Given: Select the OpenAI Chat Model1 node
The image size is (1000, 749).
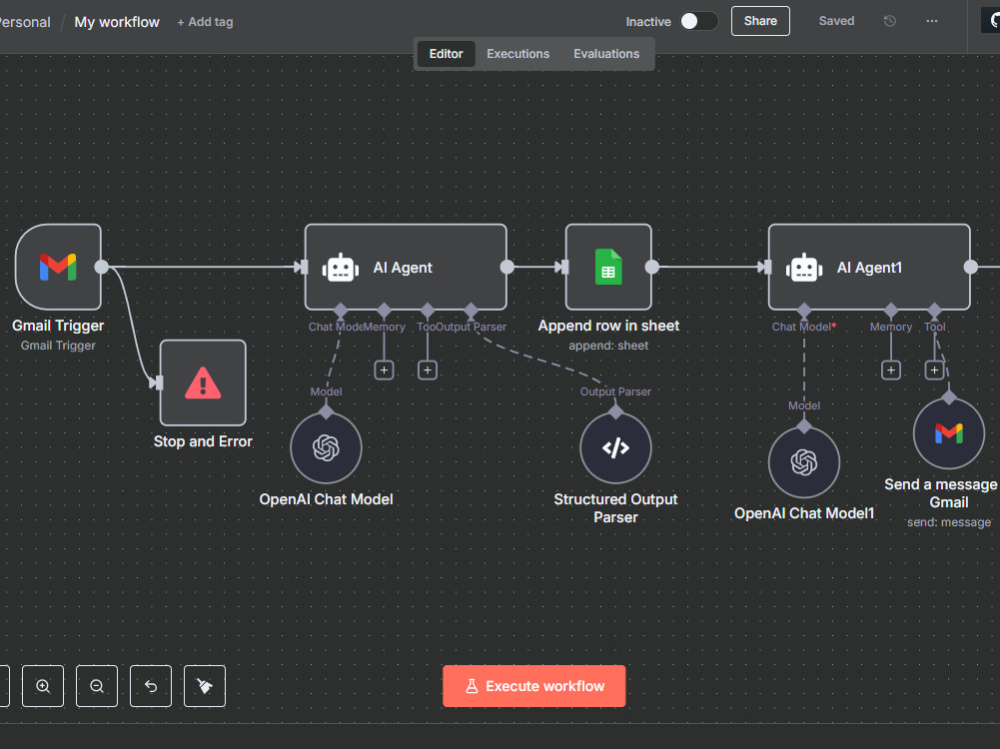Looking at the screenshot, I should point(804,462).
